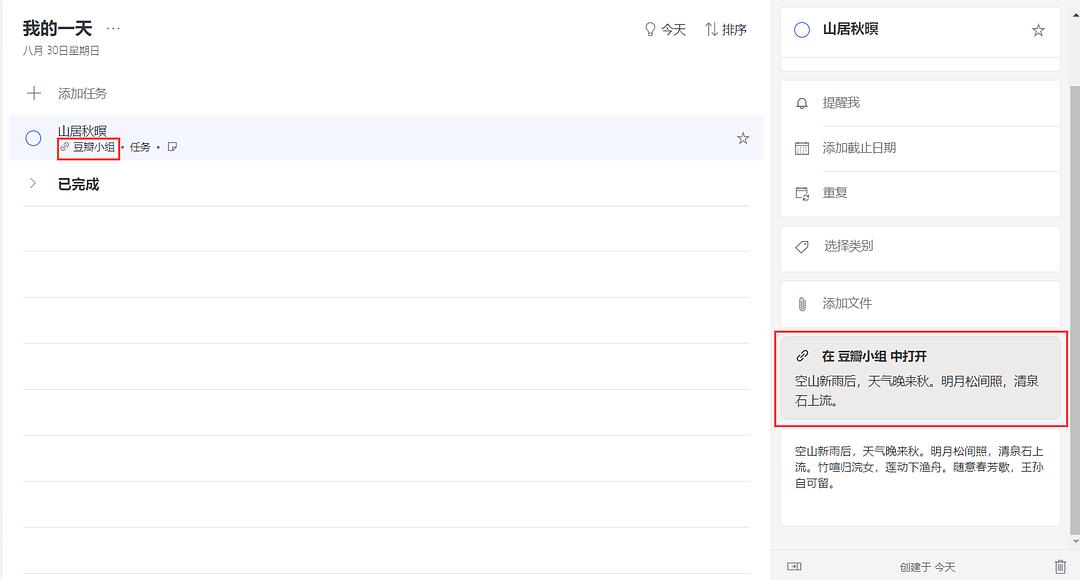
Task: Mark the task complete in the list
Action: coord(33,138)
